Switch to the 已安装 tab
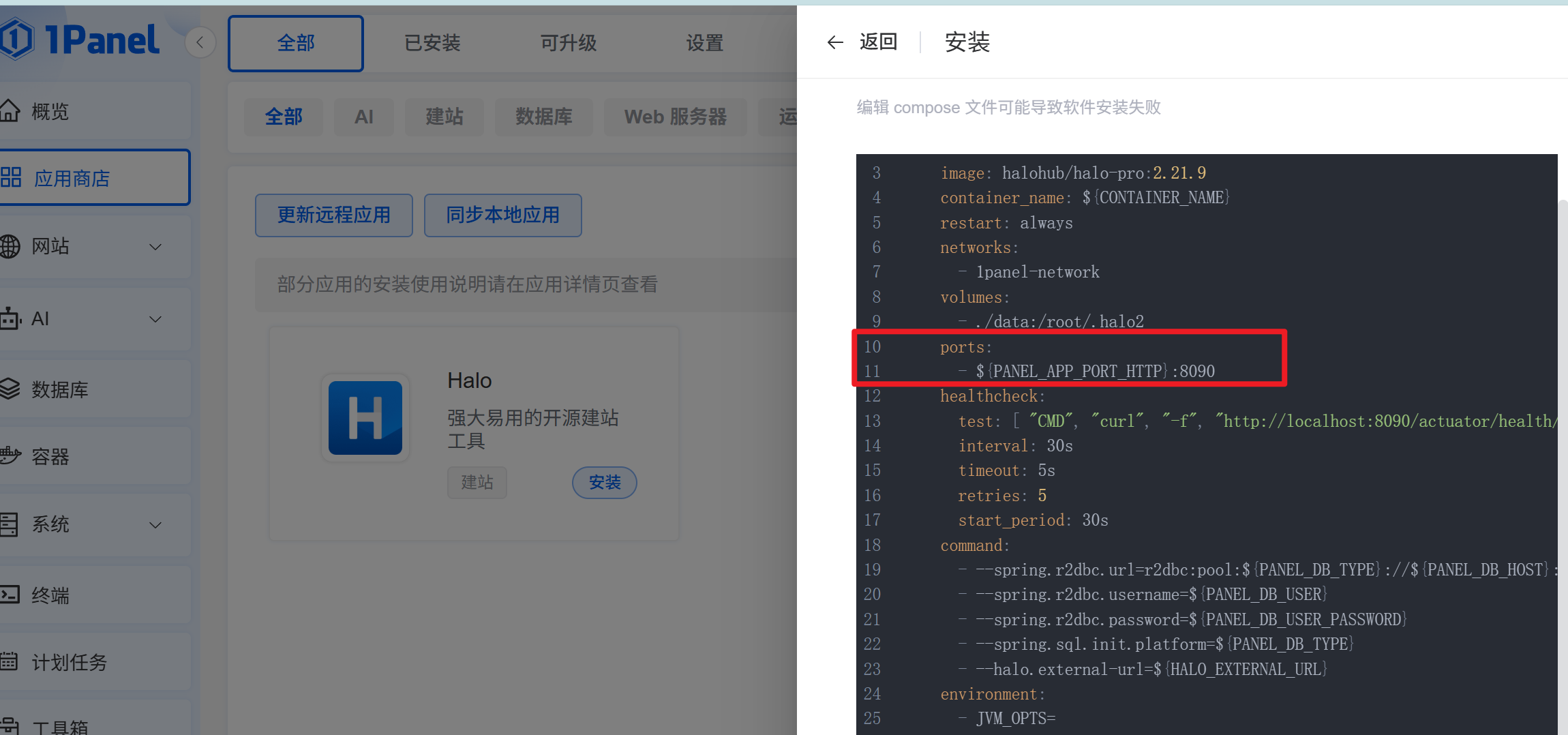 pos(432,44)
